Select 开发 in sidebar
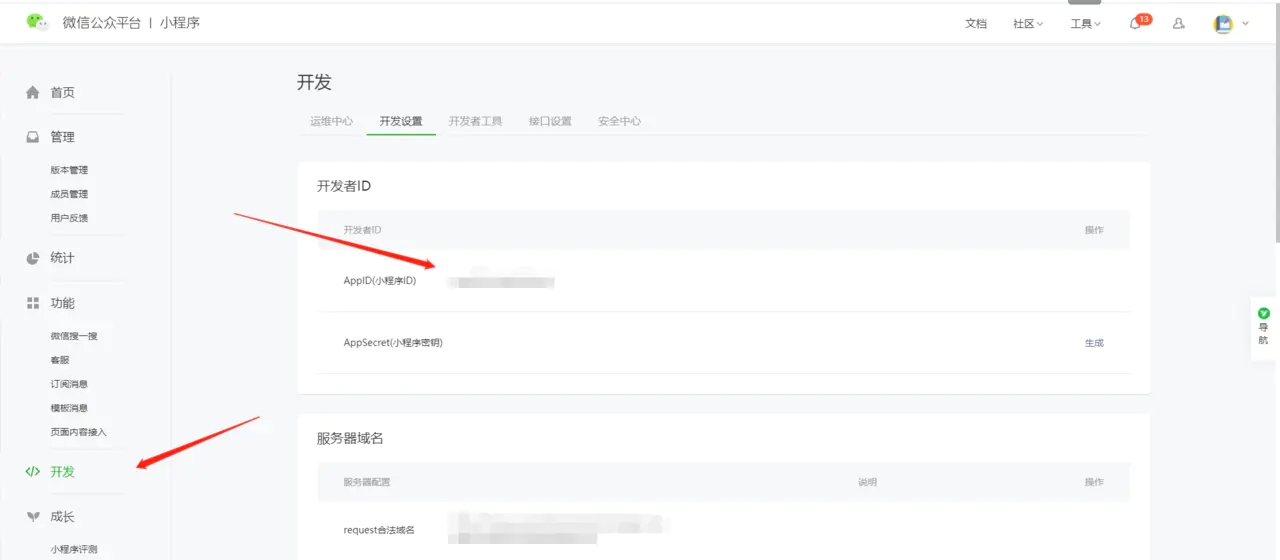The width and height of the screenshot is (1280, 560). click(62, 472)
